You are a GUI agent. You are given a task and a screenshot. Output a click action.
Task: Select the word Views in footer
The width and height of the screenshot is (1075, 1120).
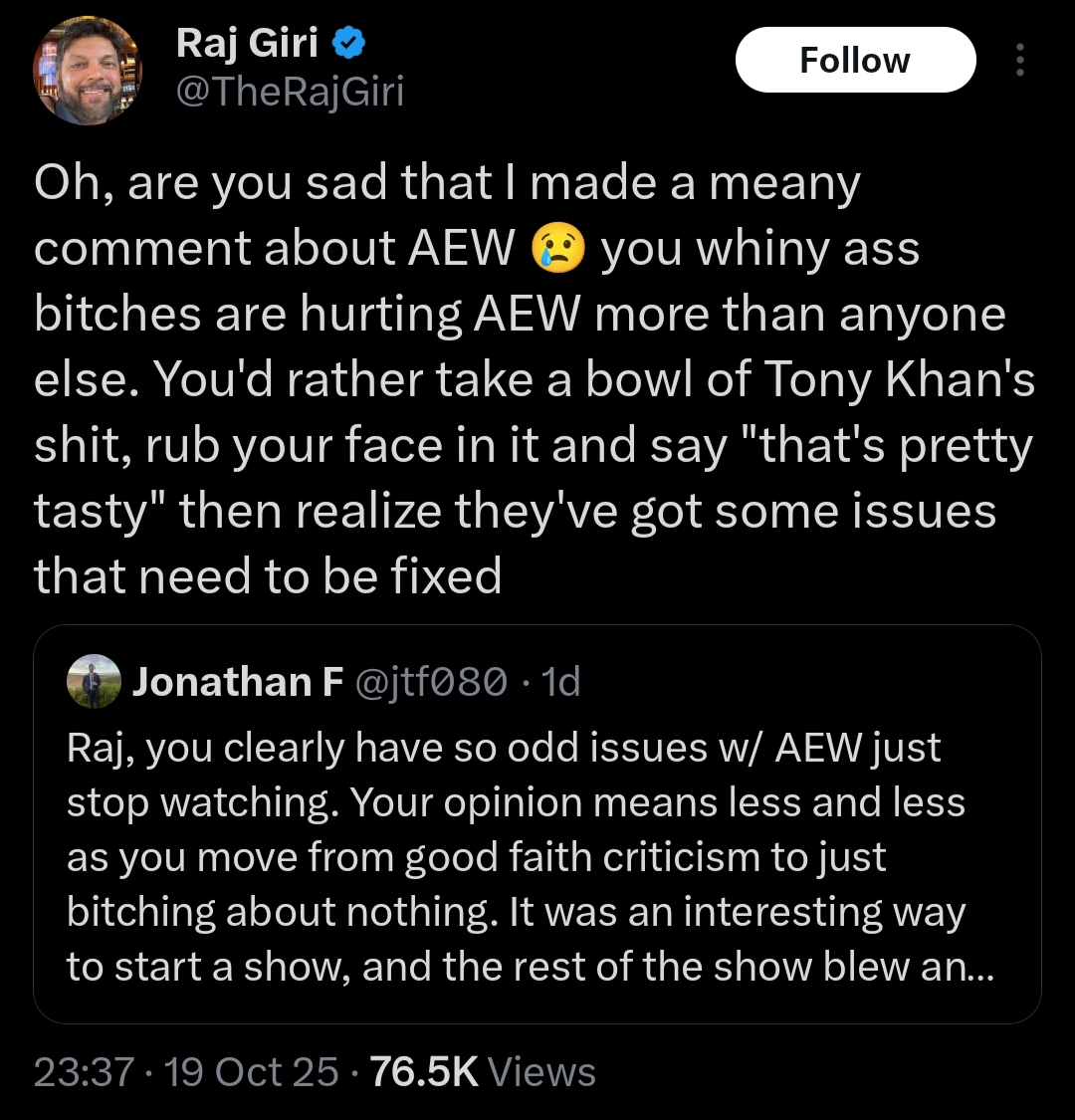[541, 1072]
